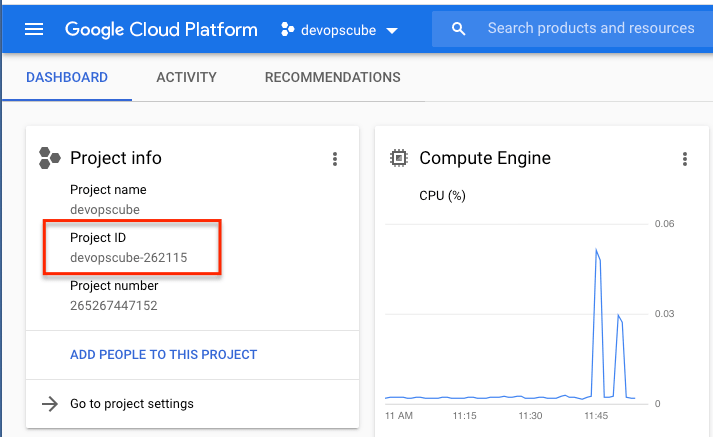Click the Compute Engine card title
The width and height of the screenshot is (713, 437).
[485, 158]
